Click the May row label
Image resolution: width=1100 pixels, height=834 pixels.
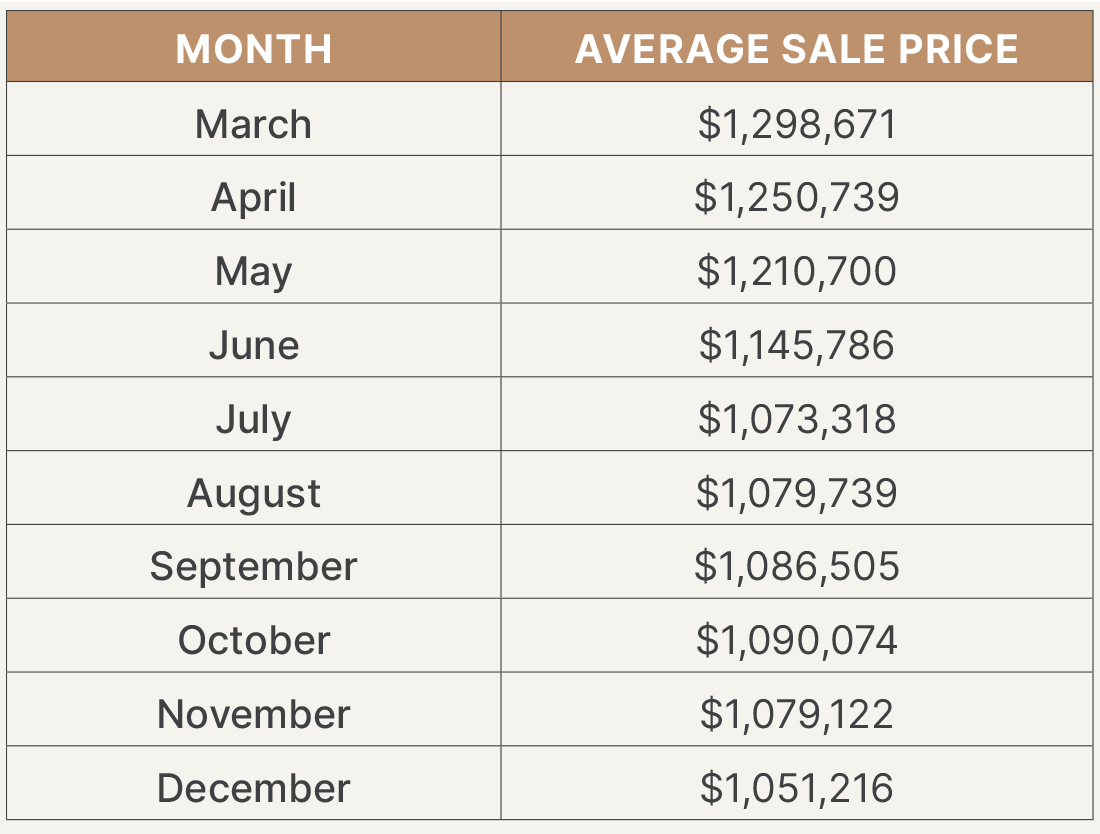pos(254,271)
